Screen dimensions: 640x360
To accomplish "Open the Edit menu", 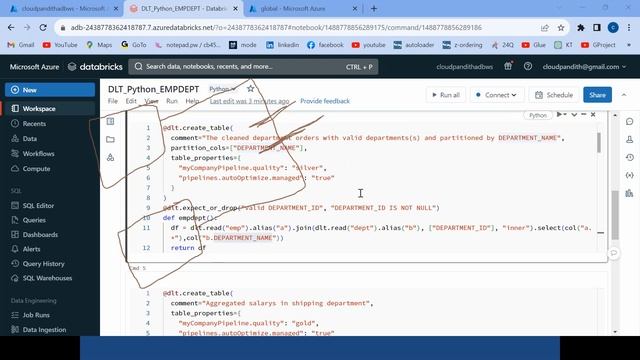I will tap(131, 101).
